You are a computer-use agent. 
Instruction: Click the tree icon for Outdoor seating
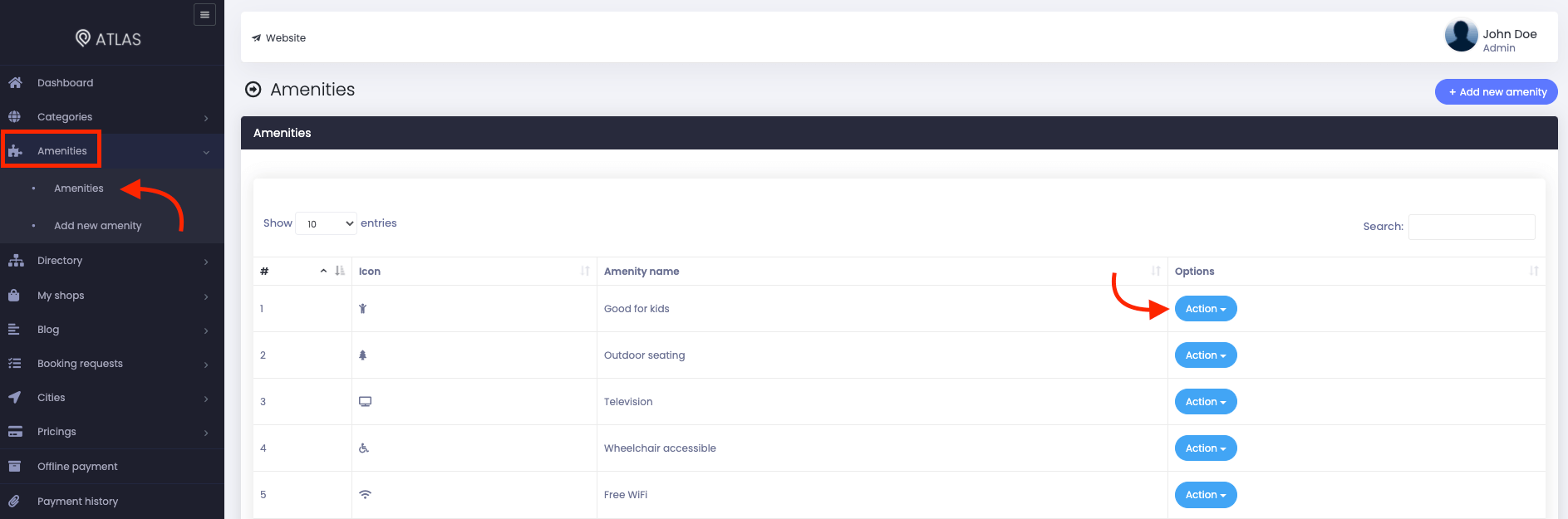pos(362,355)
